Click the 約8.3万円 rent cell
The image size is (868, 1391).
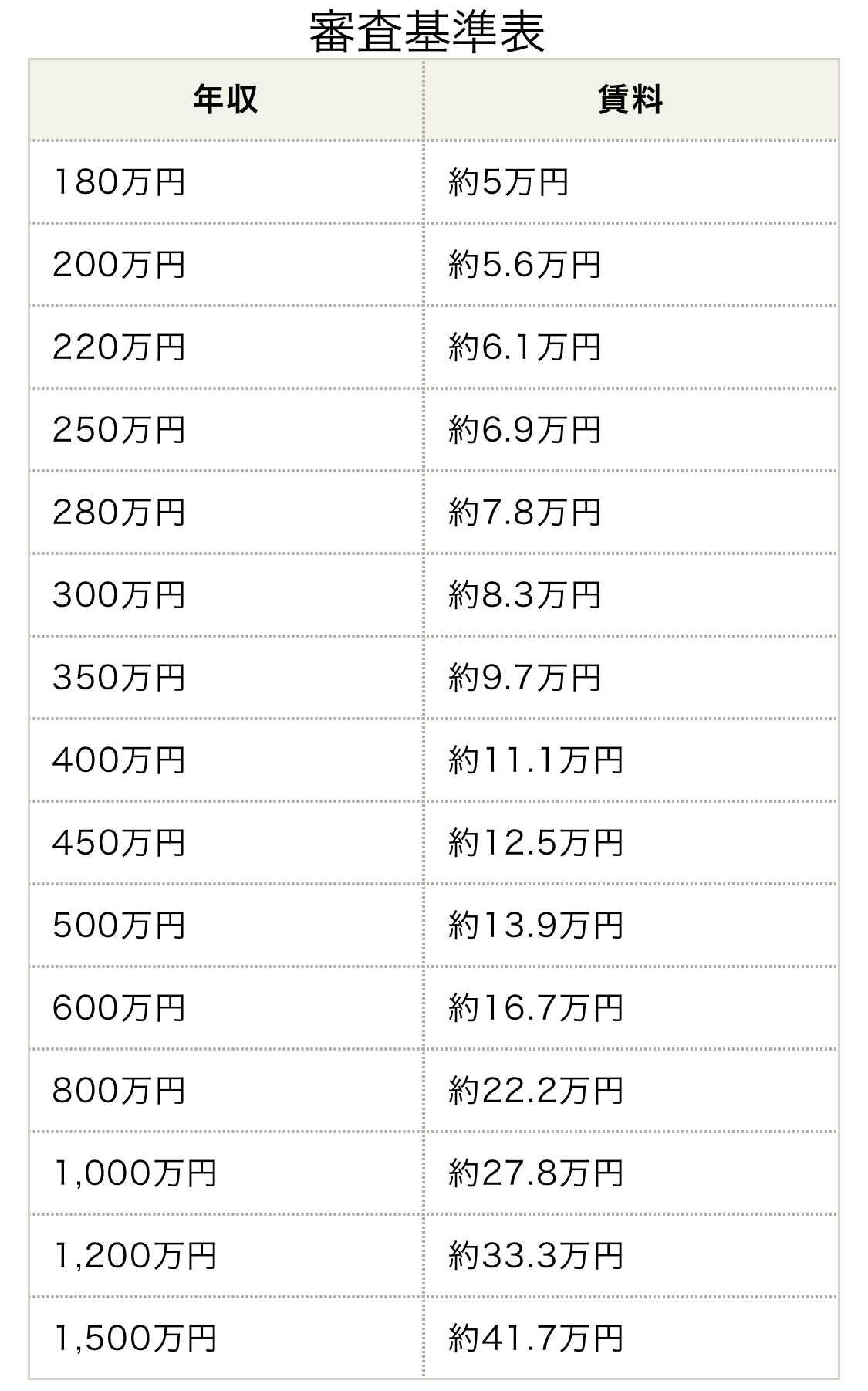(x=525, y=595)
